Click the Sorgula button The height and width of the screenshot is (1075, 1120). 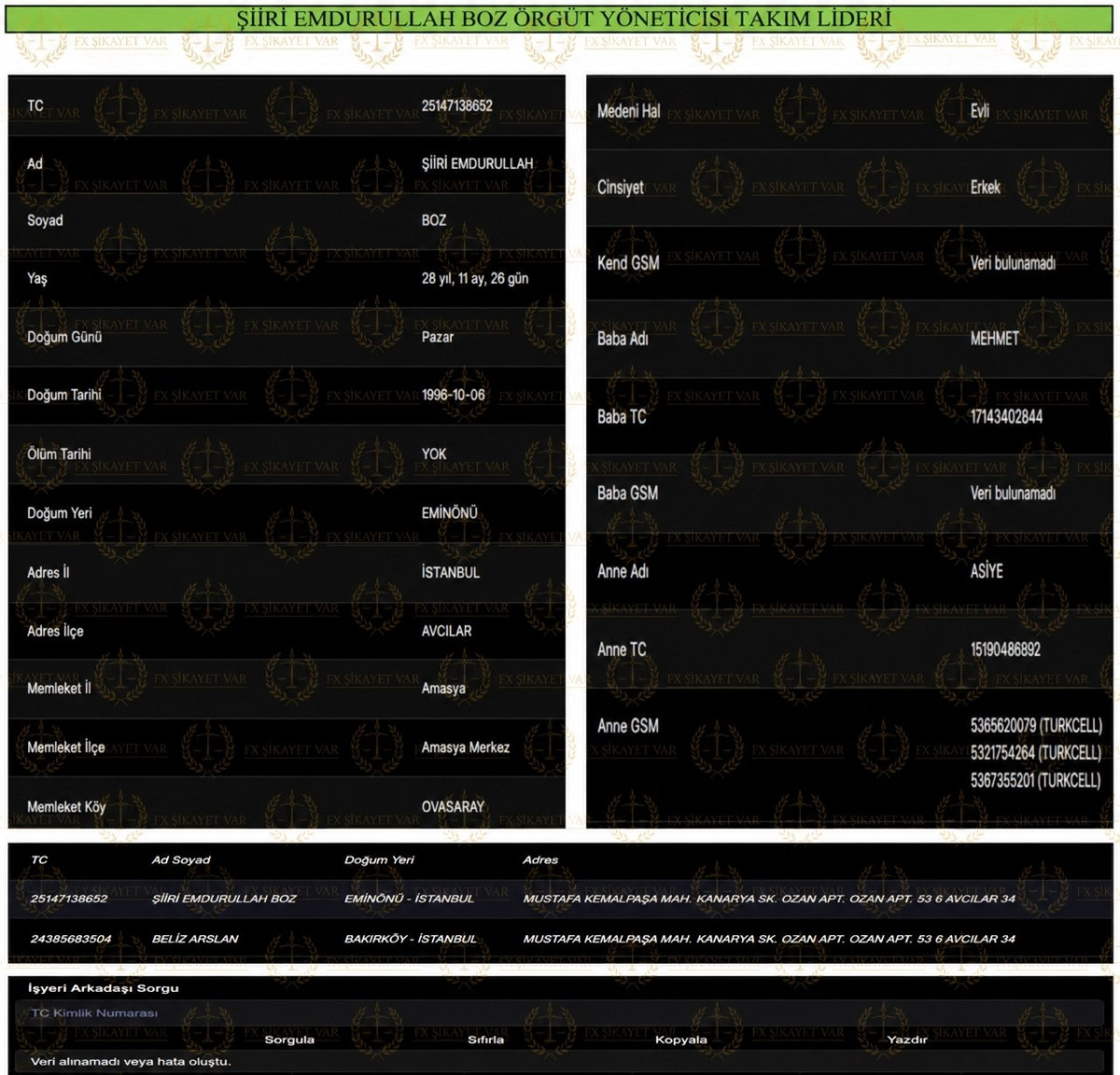[x=289, y=1040]
